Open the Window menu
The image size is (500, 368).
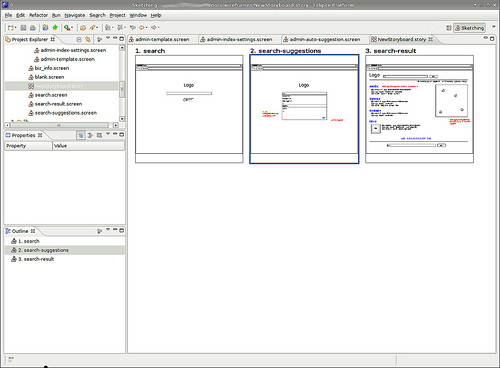coord(138,15)
